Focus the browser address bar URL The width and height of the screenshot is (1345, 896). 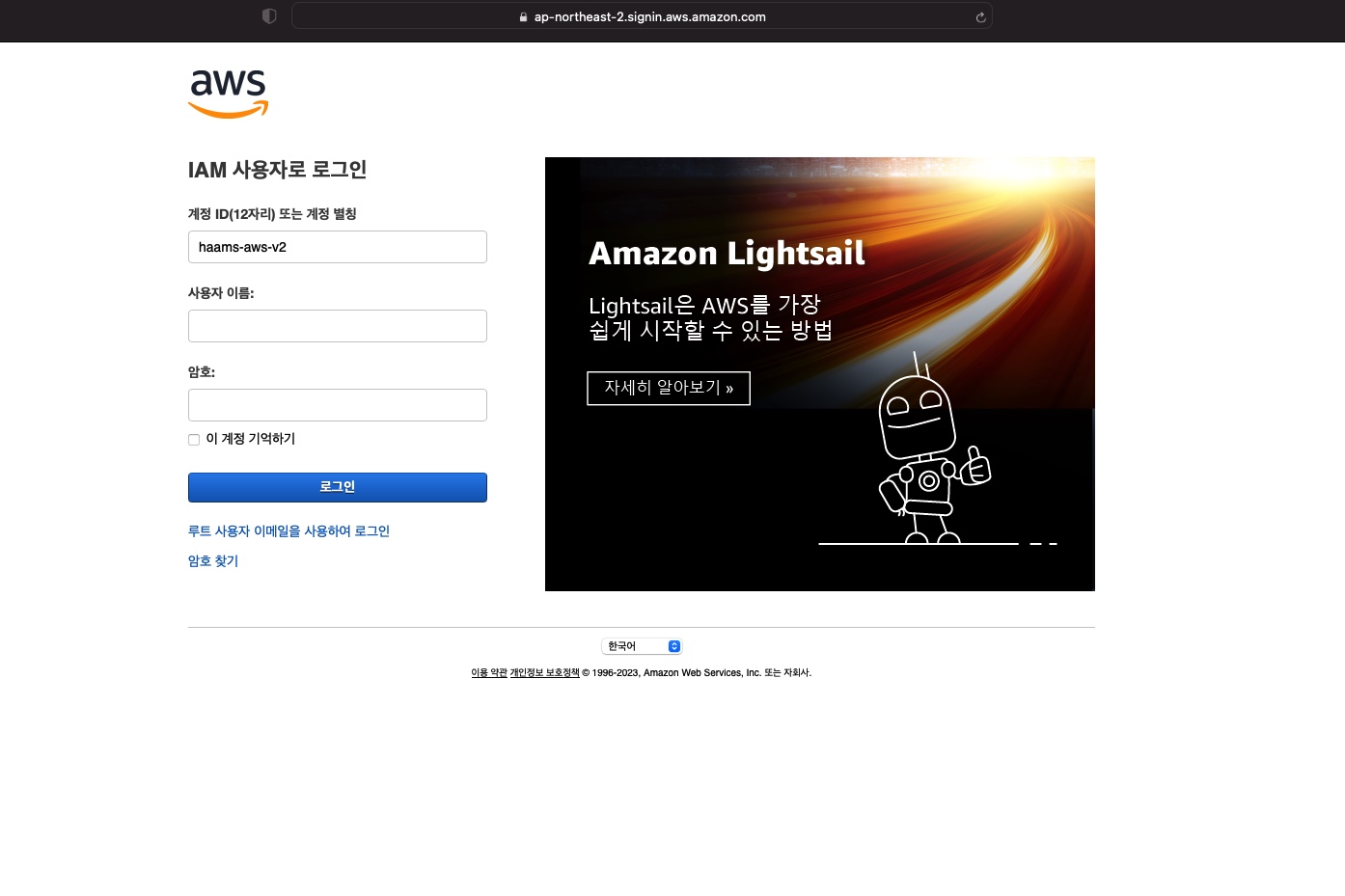point(650,17)
